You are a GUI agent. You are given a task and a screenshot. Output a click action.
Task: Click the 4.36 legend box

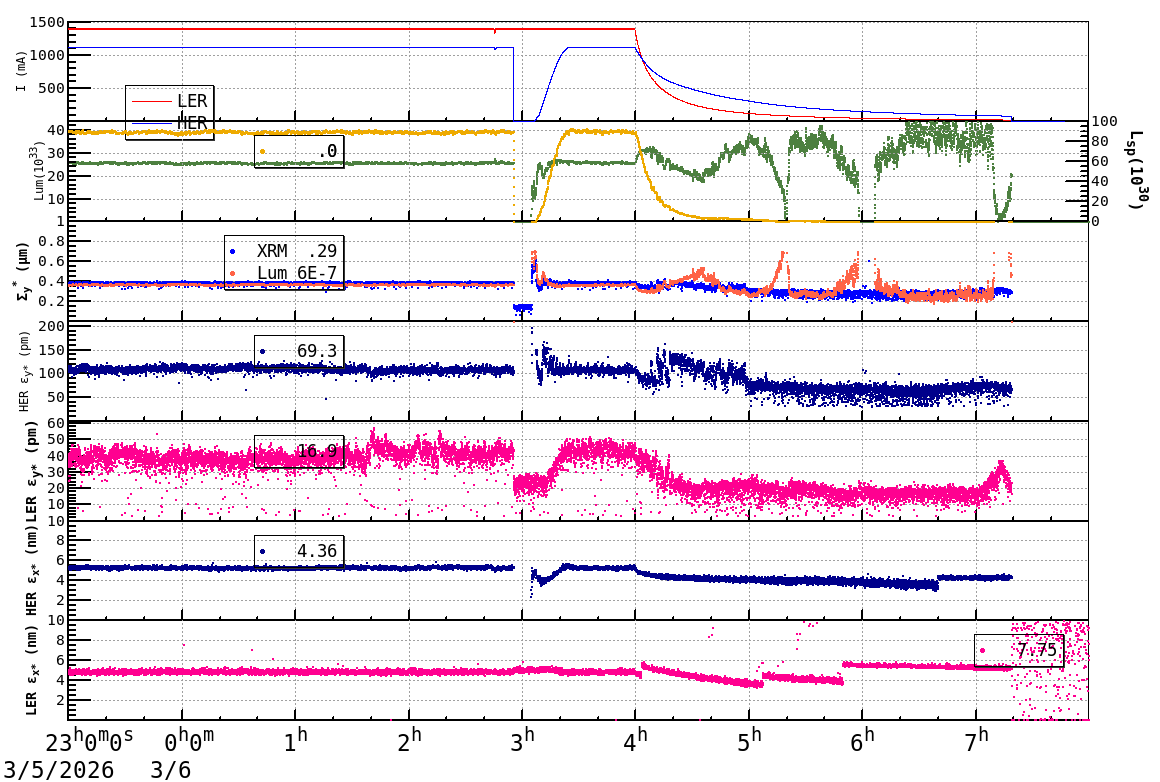pos(299,551)
